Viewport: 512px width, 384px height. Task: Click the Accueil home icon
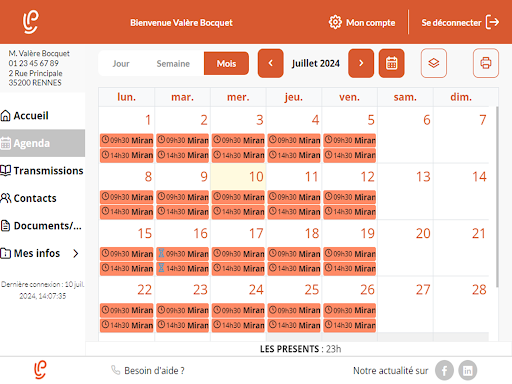pyautogui.click(x=6, y=116)
